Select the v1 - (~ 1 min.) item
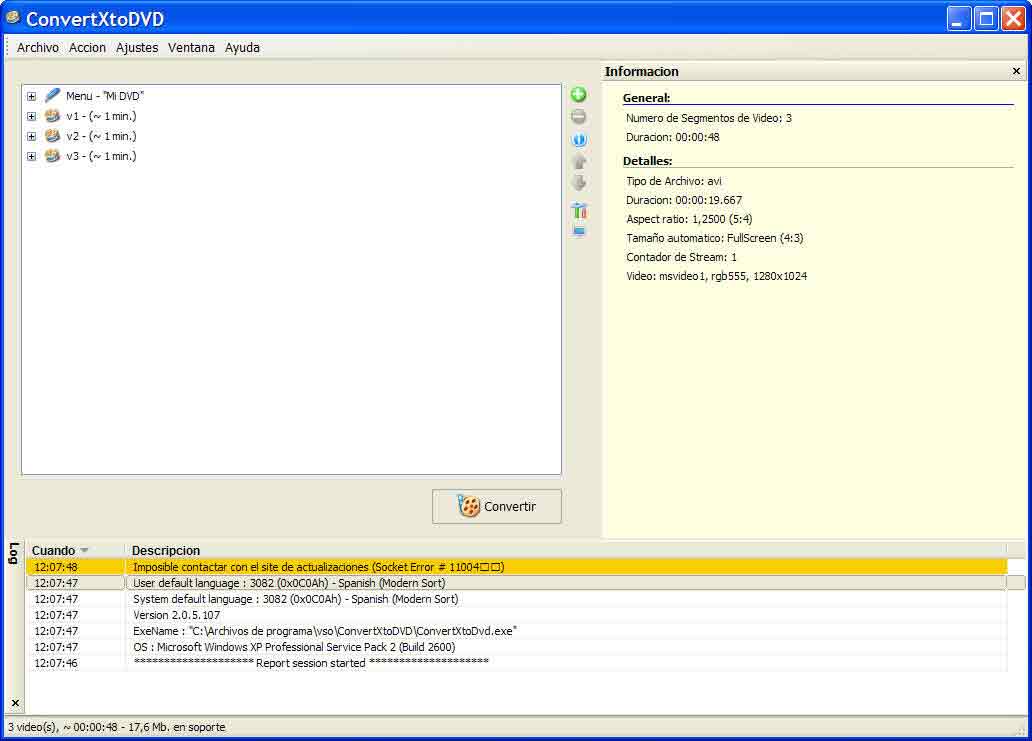 (x=101, y=116)
